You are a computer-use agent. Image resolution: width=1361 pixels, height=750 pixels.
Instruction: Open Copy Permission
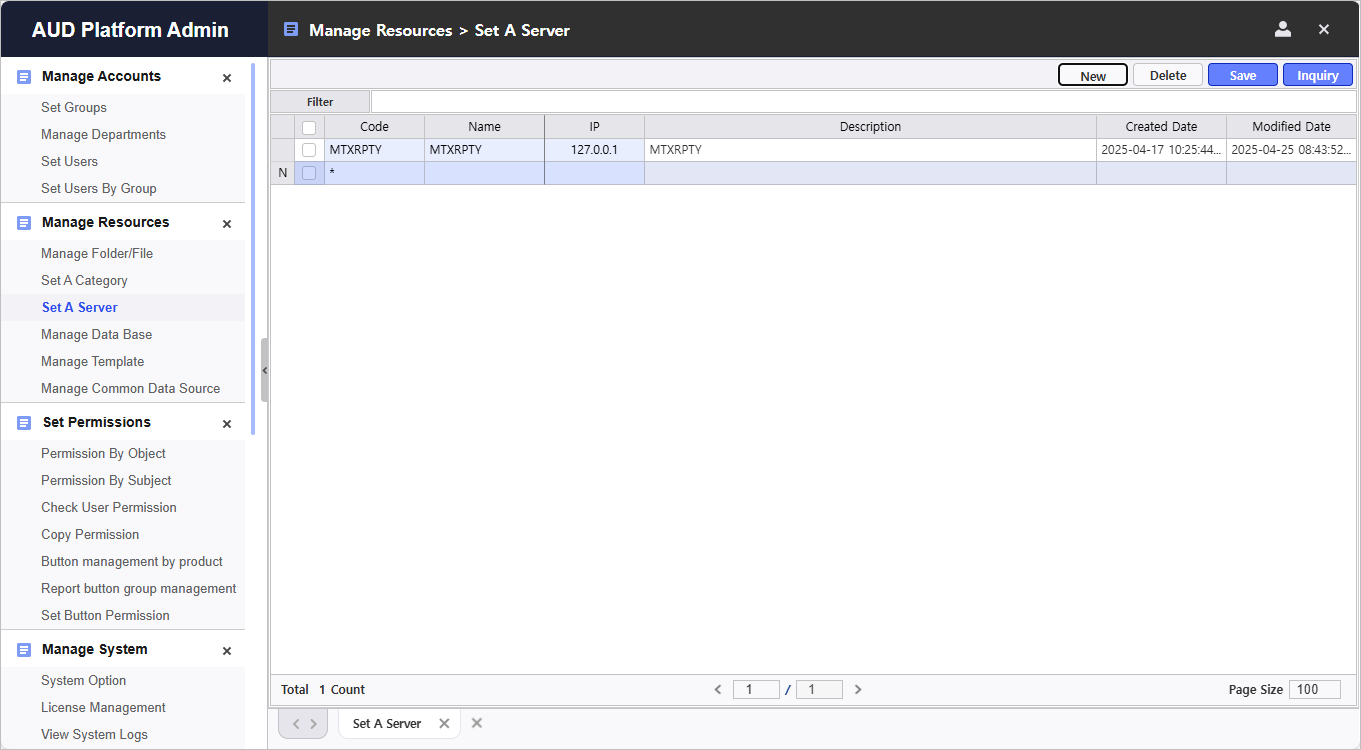90,534
